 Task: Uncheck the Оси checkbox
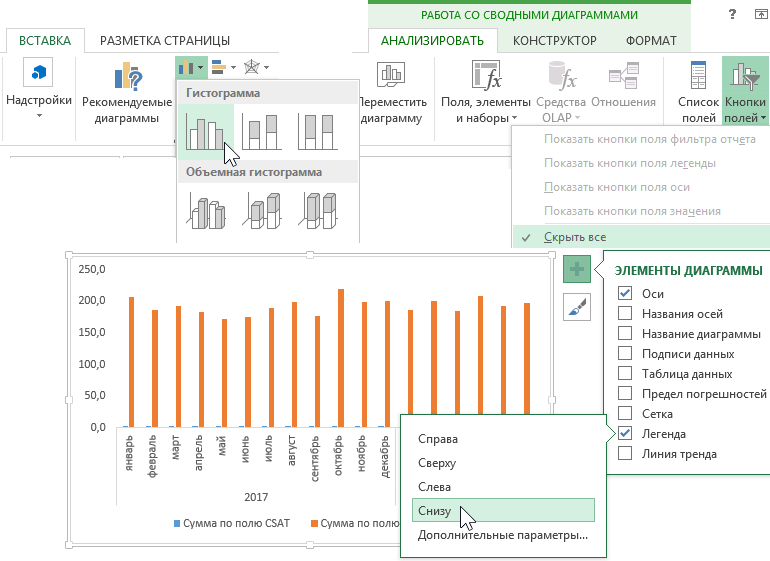tap(625, 293)
